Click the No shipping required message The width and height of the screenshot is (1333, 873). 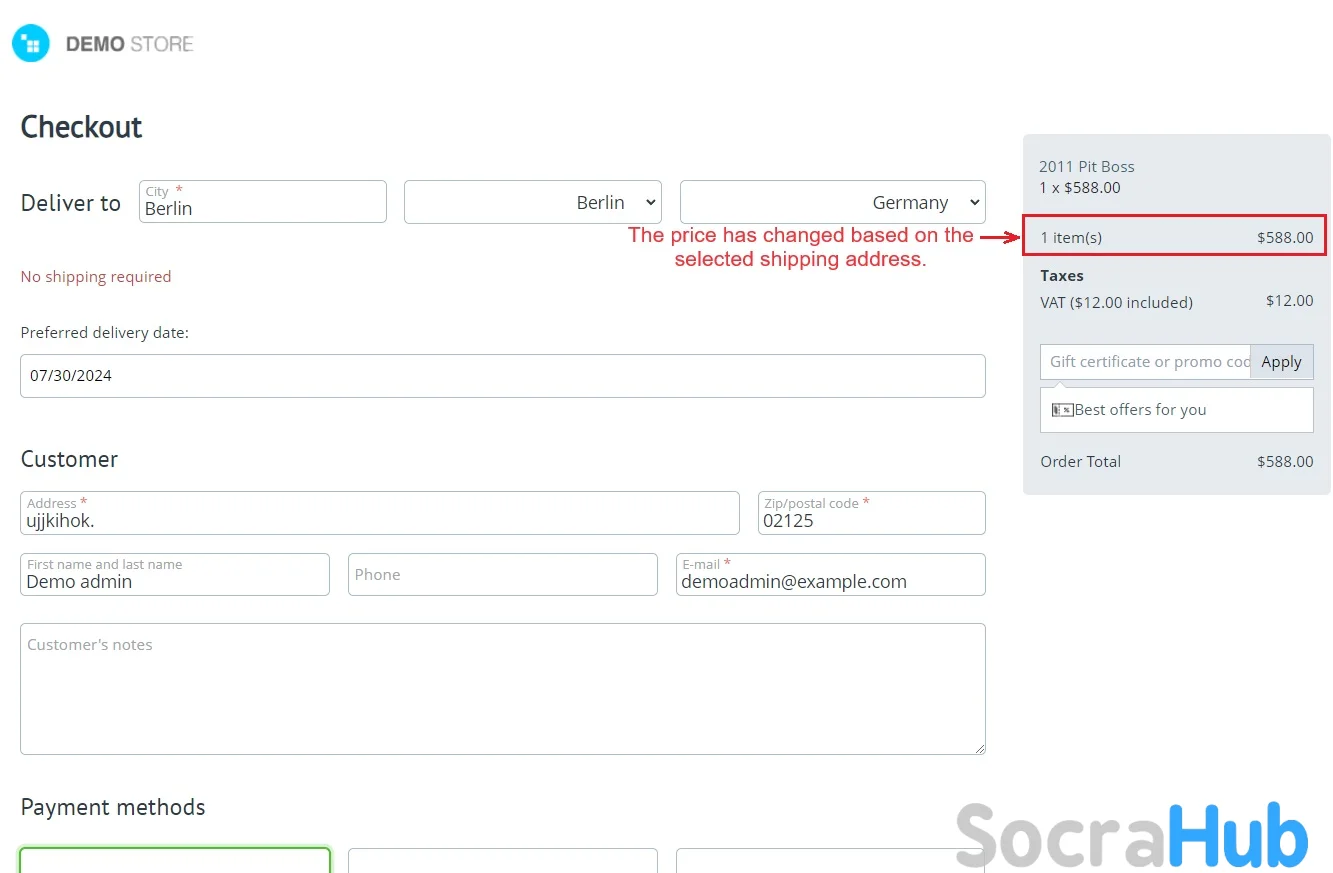pos(96,277)
